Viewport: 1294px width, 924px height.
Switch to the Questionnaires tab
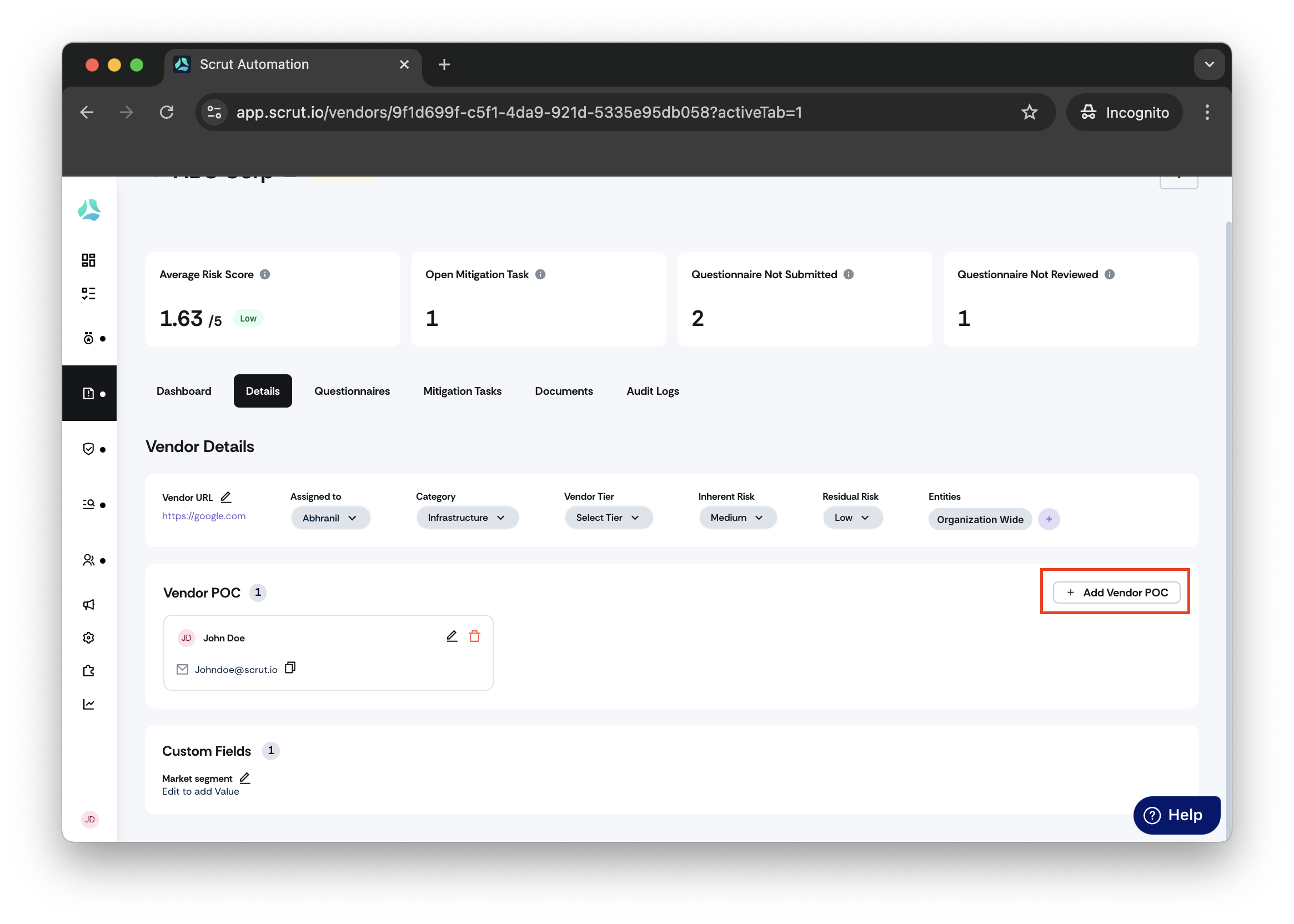click(352, 391)
